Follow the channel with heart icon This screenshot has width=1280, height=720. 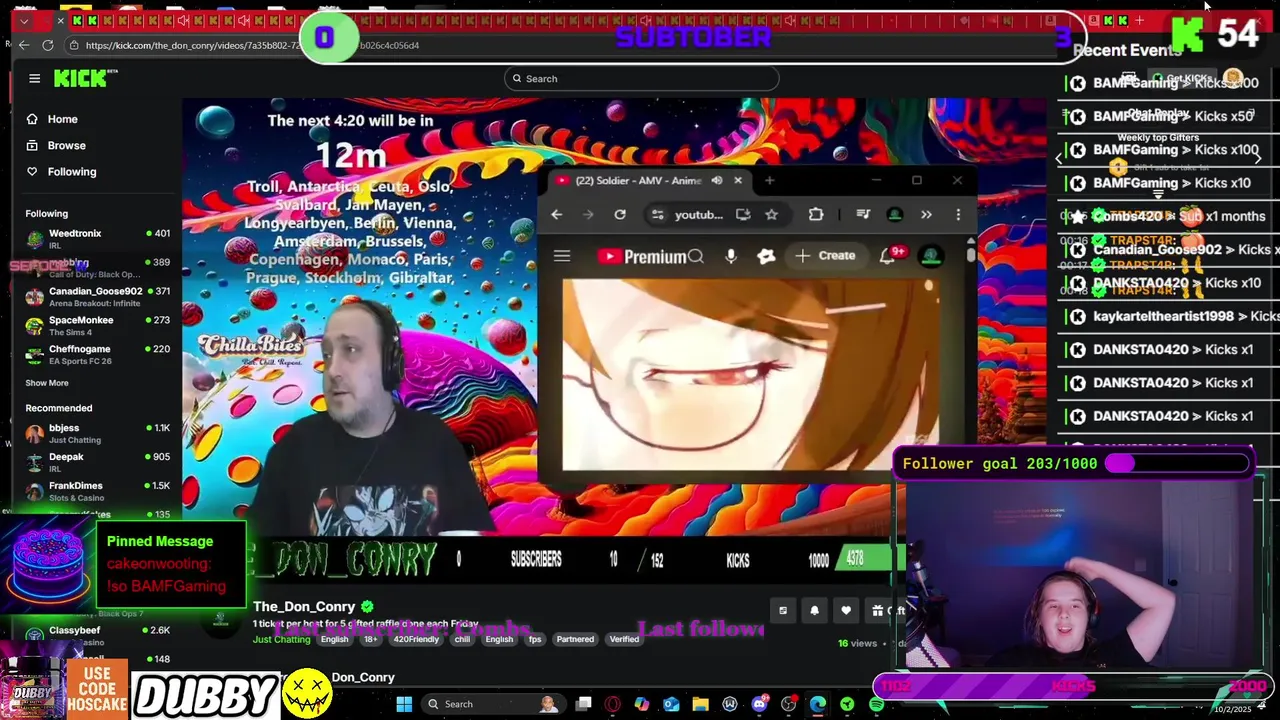coord(846,610)
